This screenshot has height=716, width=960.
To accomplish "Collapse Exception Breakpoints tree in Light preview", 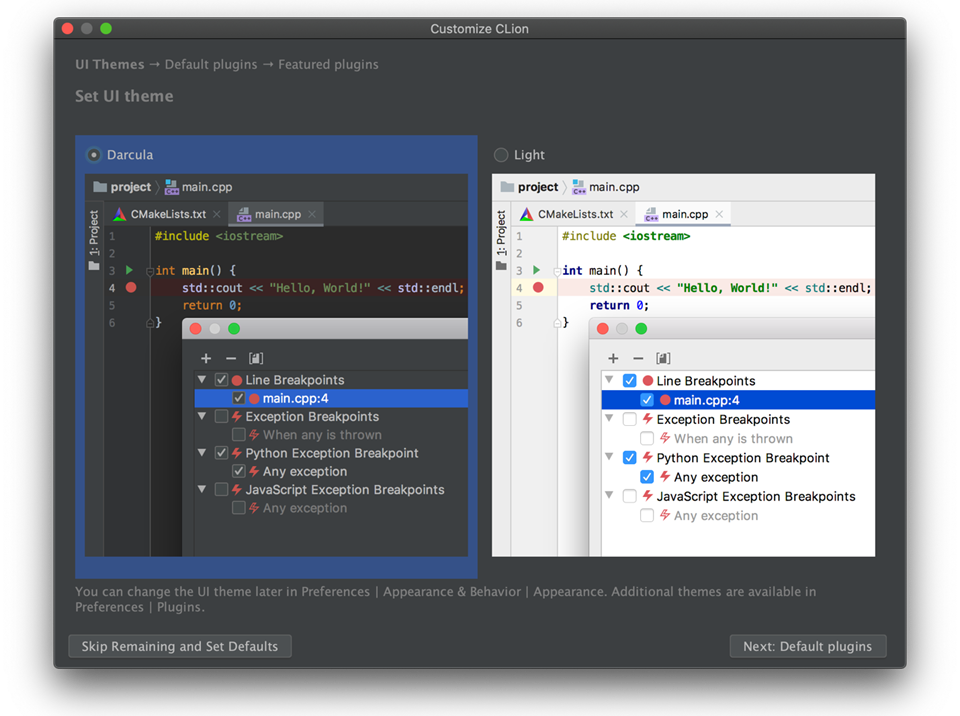I will 609,419.
